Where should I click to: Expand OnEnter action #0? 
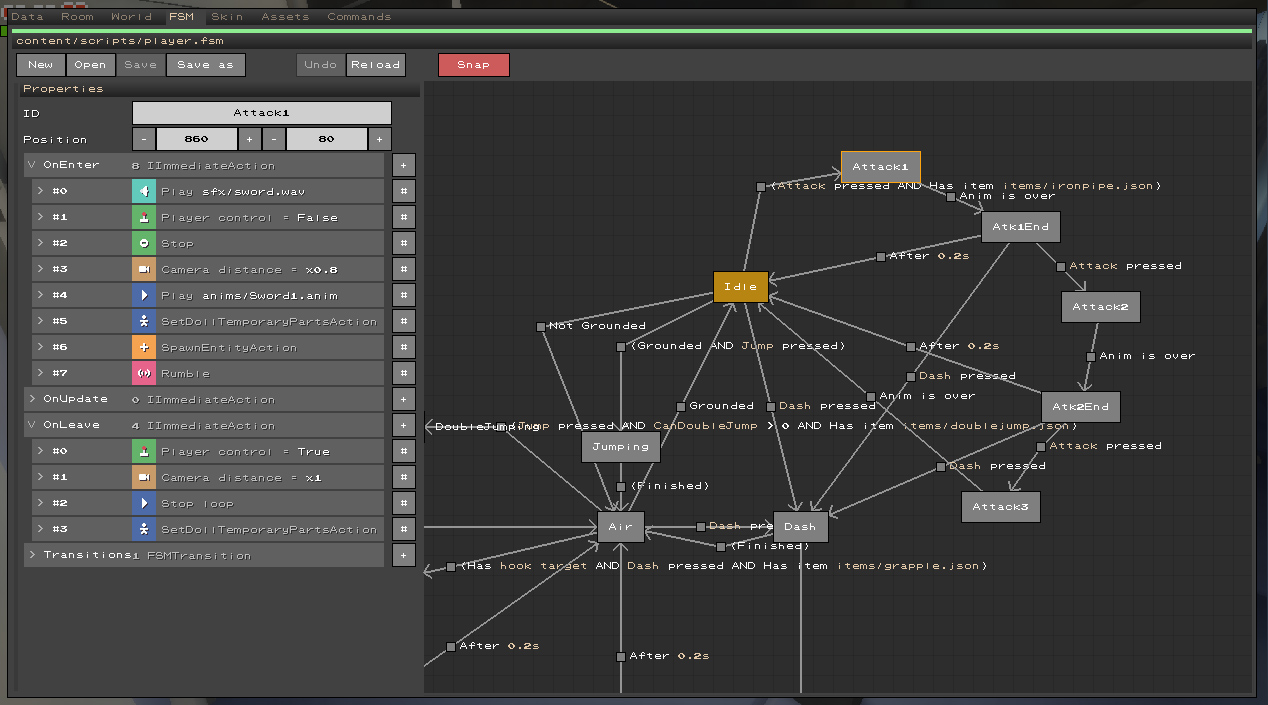point(40,191)
